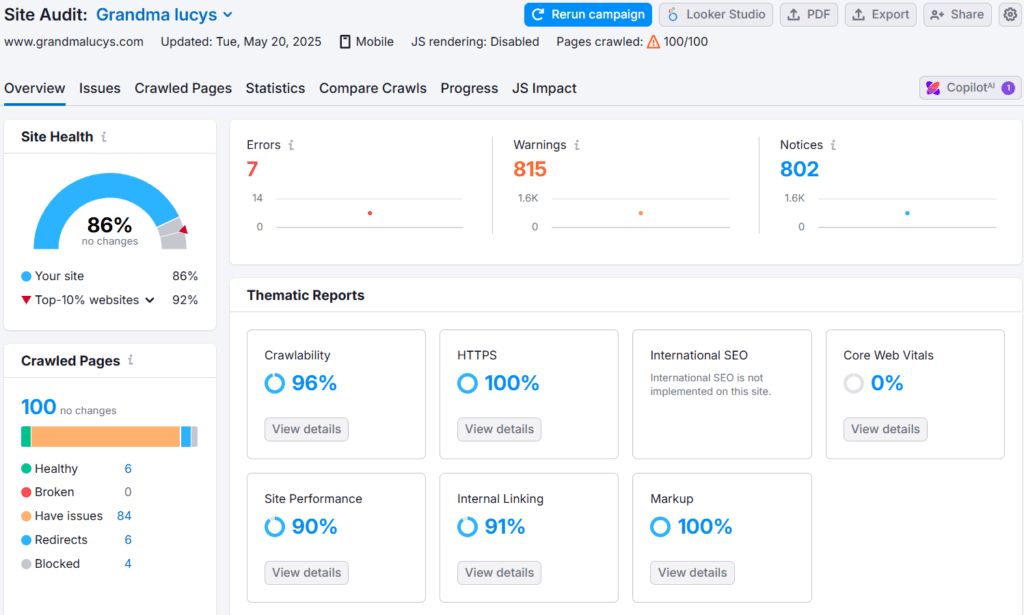Image resolution: width=1024 pixels, height=615 pixels.
Task: Click the Crawled Pages info icon
Action: tap(131, 360)
